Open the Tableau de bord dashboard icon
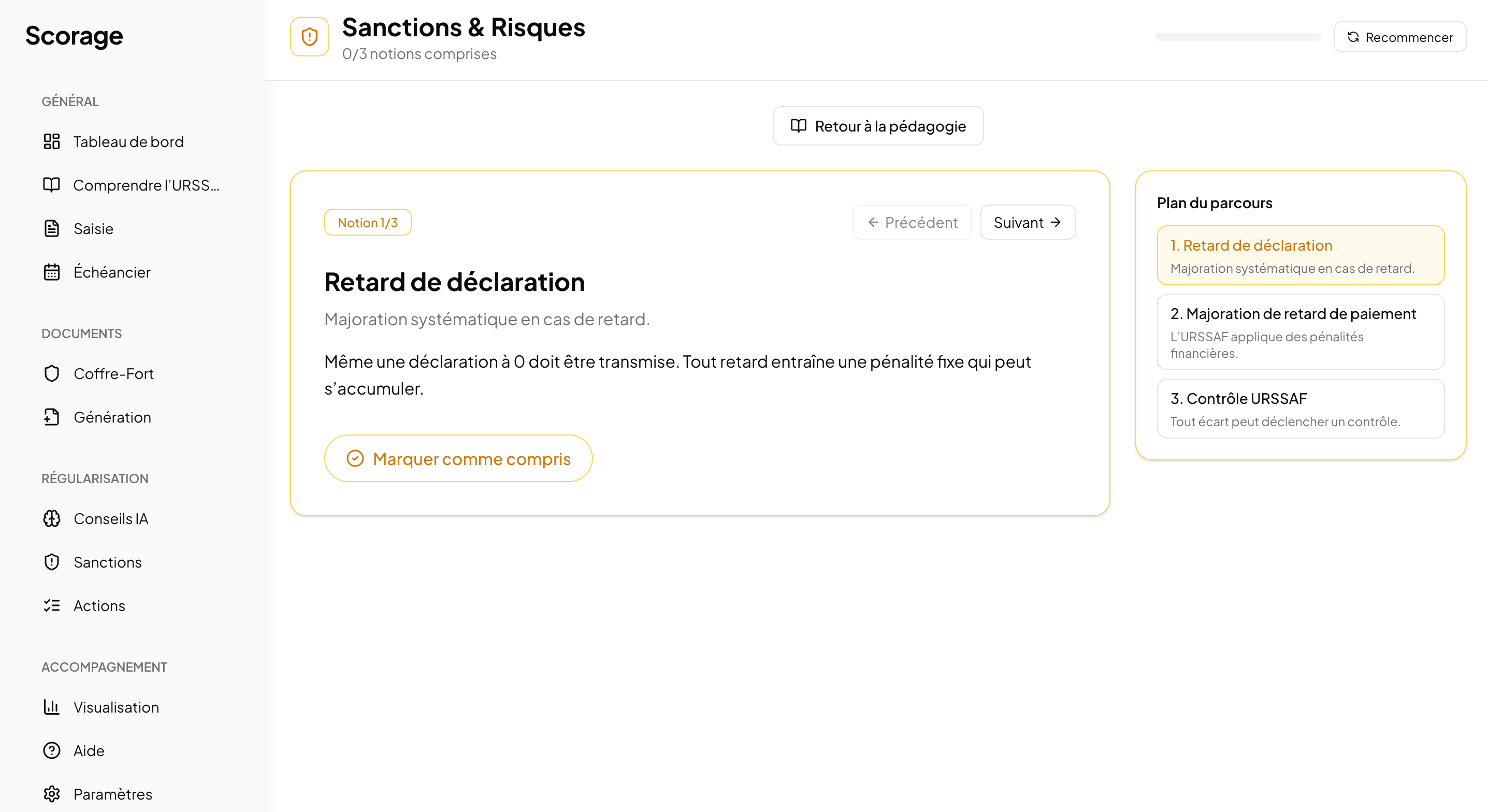This screenshot has width=1488, height=812. click(x=52, y=141)
